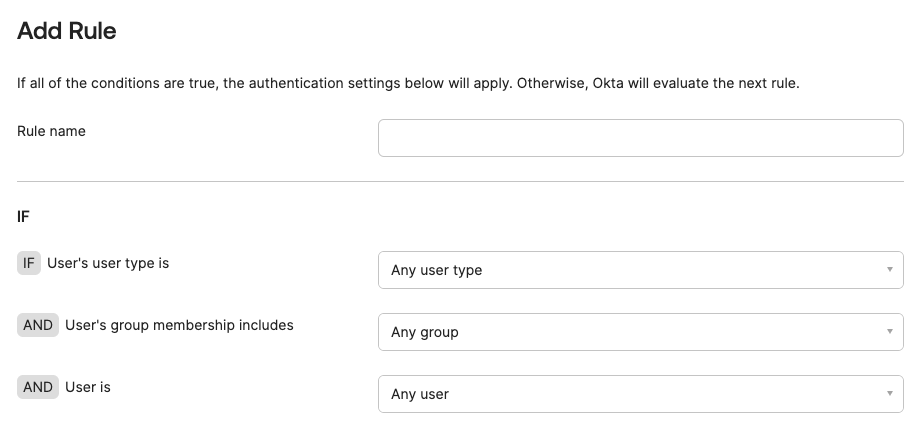The height and width of the screenshot is (424, 919).
Task: Click the arrow on group dropdown
Action: point(889,332)
